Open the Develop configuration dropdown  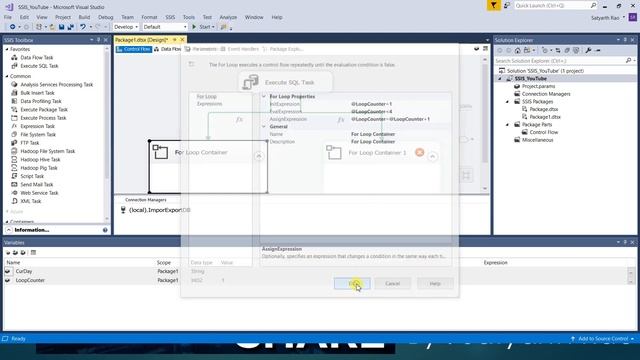[x=126, y=27]
